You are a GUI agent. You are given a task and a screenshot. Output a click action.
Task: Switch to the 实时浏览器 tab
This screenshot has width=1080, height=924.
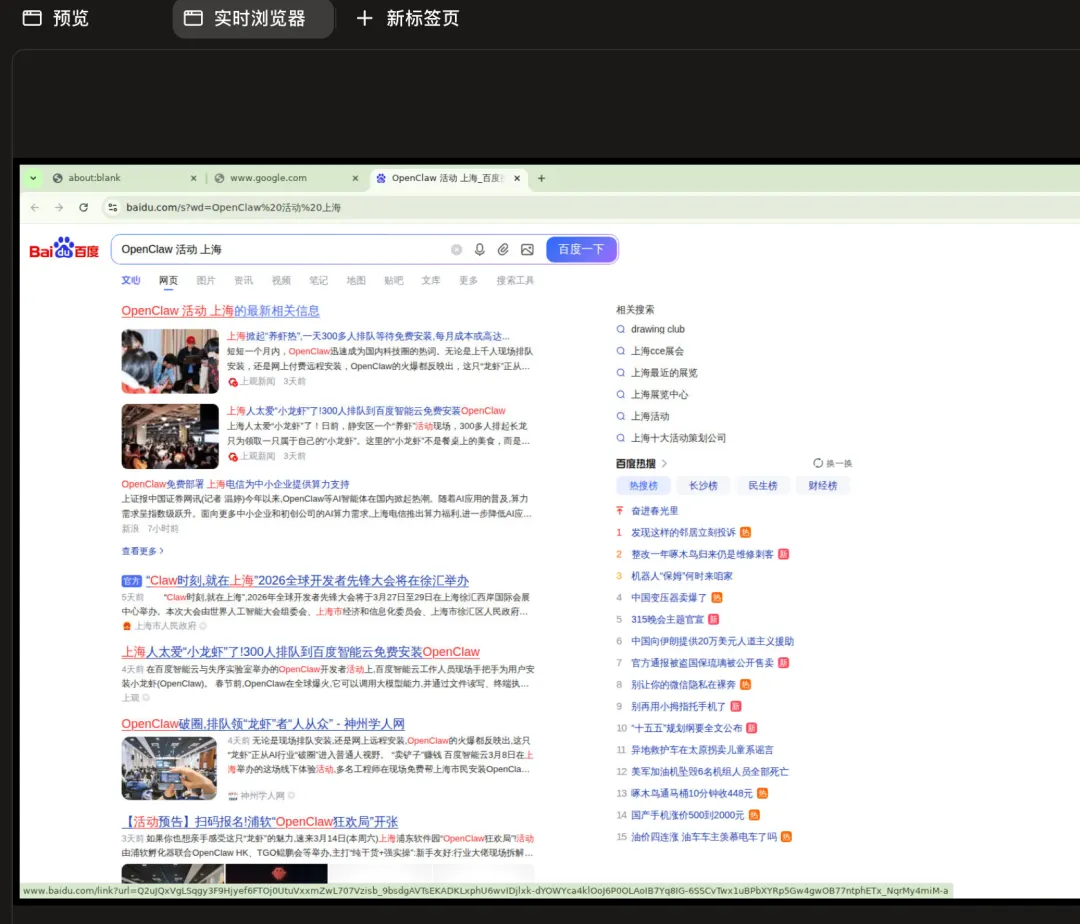pos(253,19)
